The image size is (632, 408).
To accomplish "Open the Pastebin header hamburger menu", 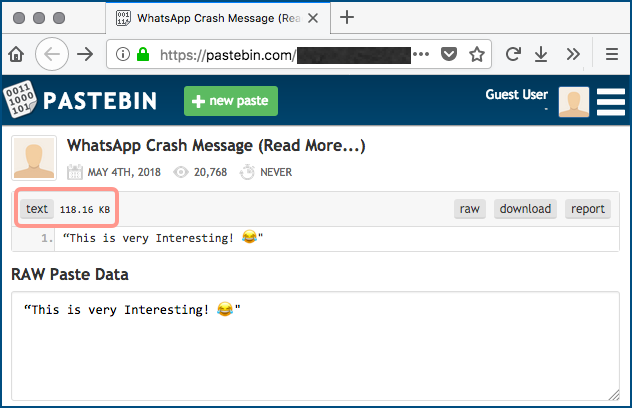I will tap(611, 102).
